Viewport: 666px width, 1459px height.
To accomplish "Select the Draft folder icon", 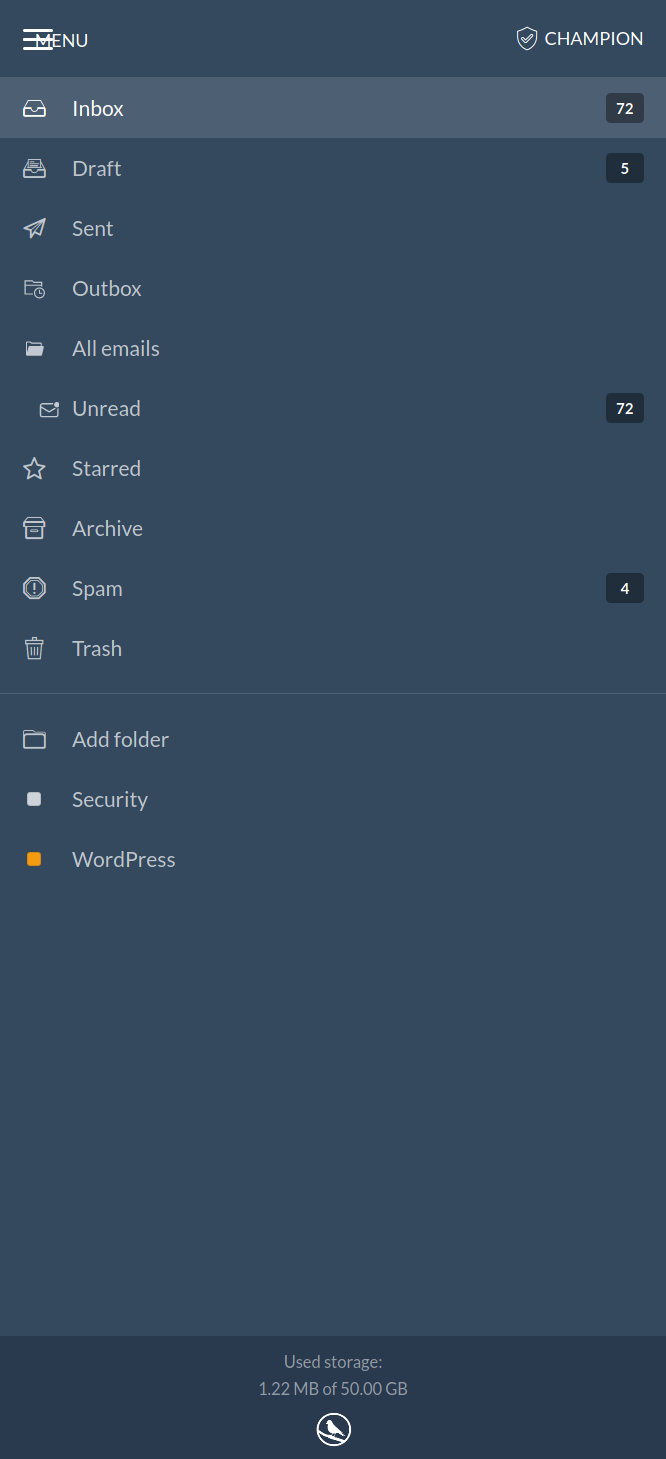I will point(34,168).
